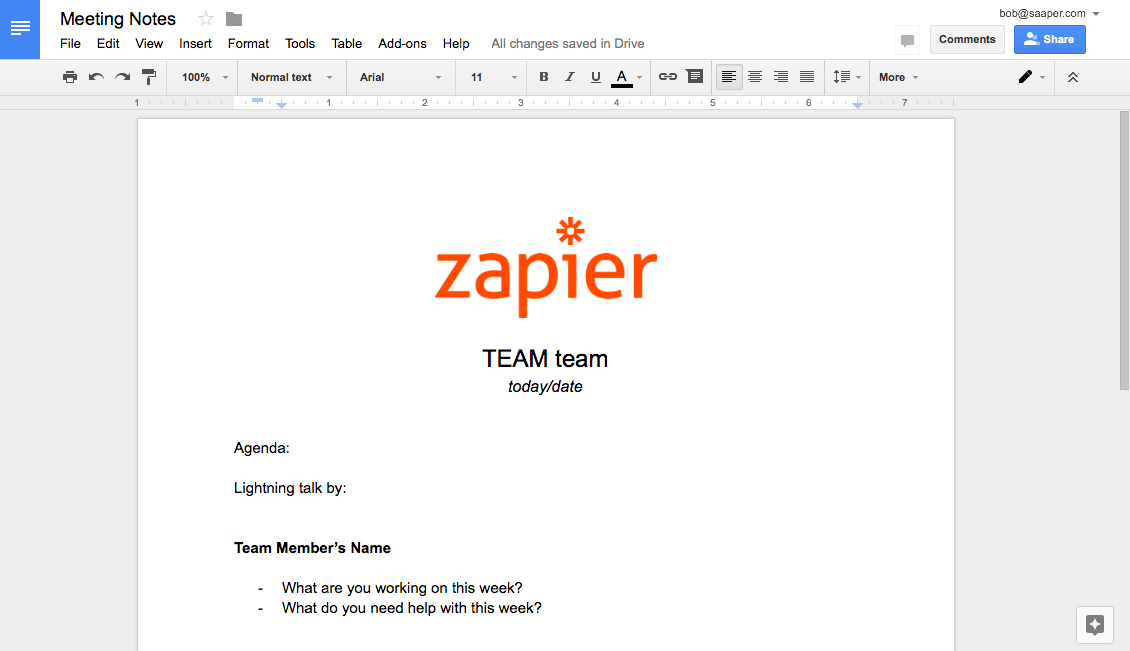Open the Format menu

pos(248,43)
